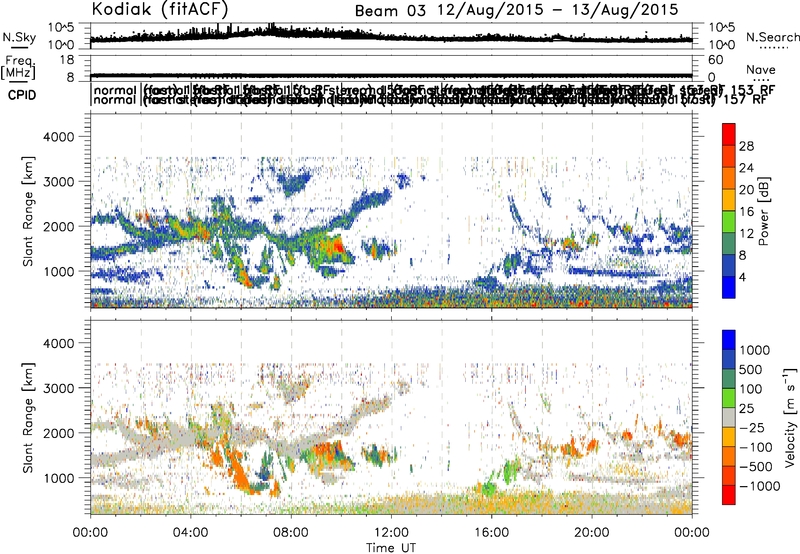The height and width of the screenshot is (554, 800).
Task: Pick the red segment atop the power colorbar
Action: 729,134
